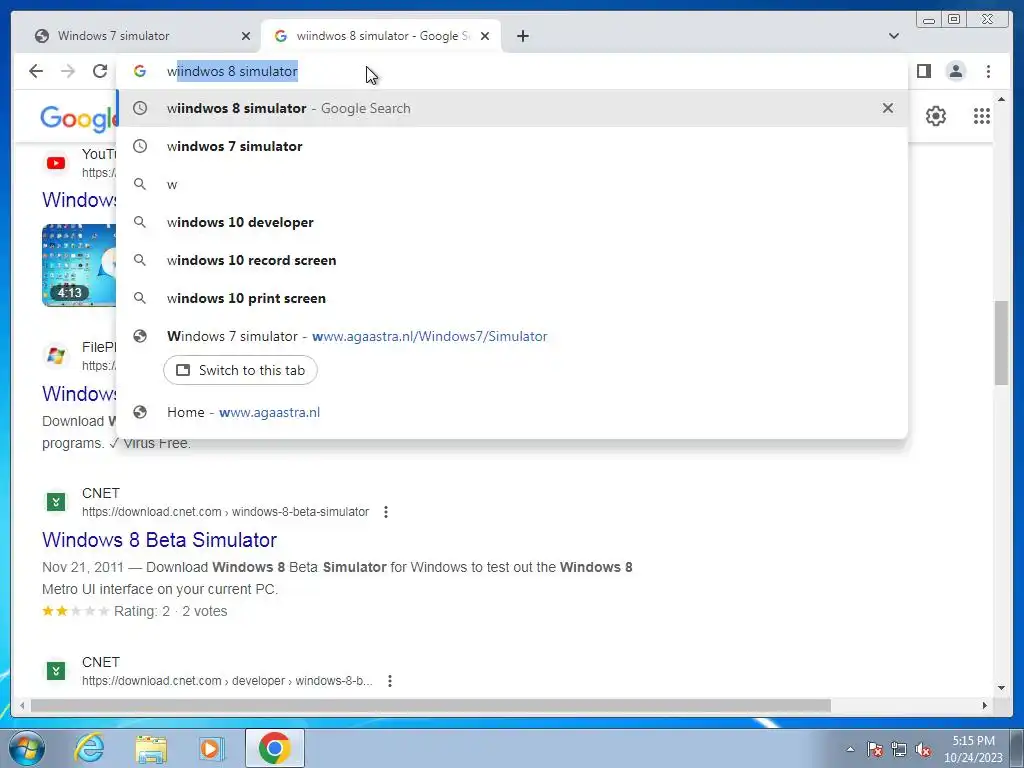Click the page vertical scrollbar thumb

1001,343
